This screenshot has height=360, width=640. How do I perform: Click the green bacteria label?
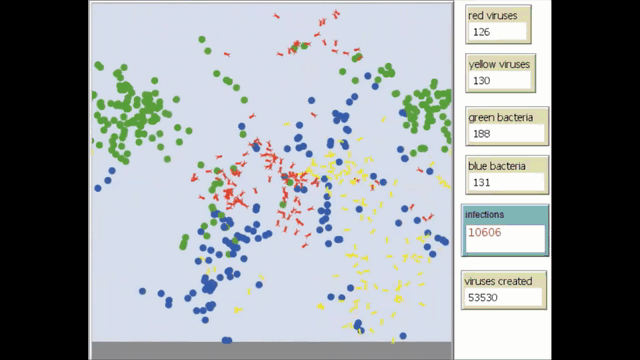501,118
